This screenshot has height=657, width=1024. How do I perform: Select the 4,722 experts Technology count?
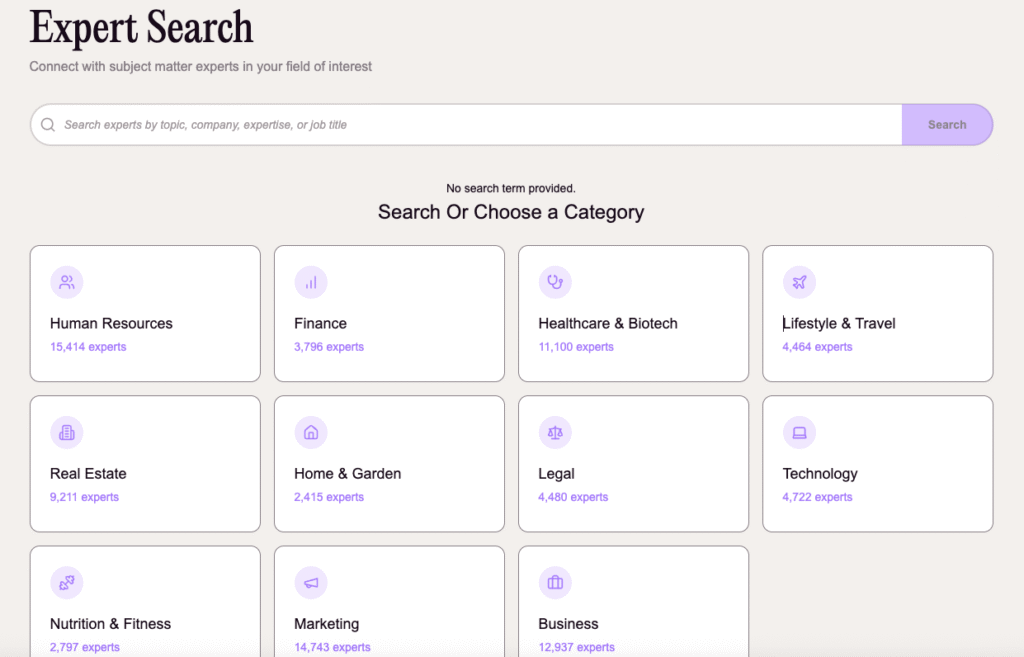817,497
